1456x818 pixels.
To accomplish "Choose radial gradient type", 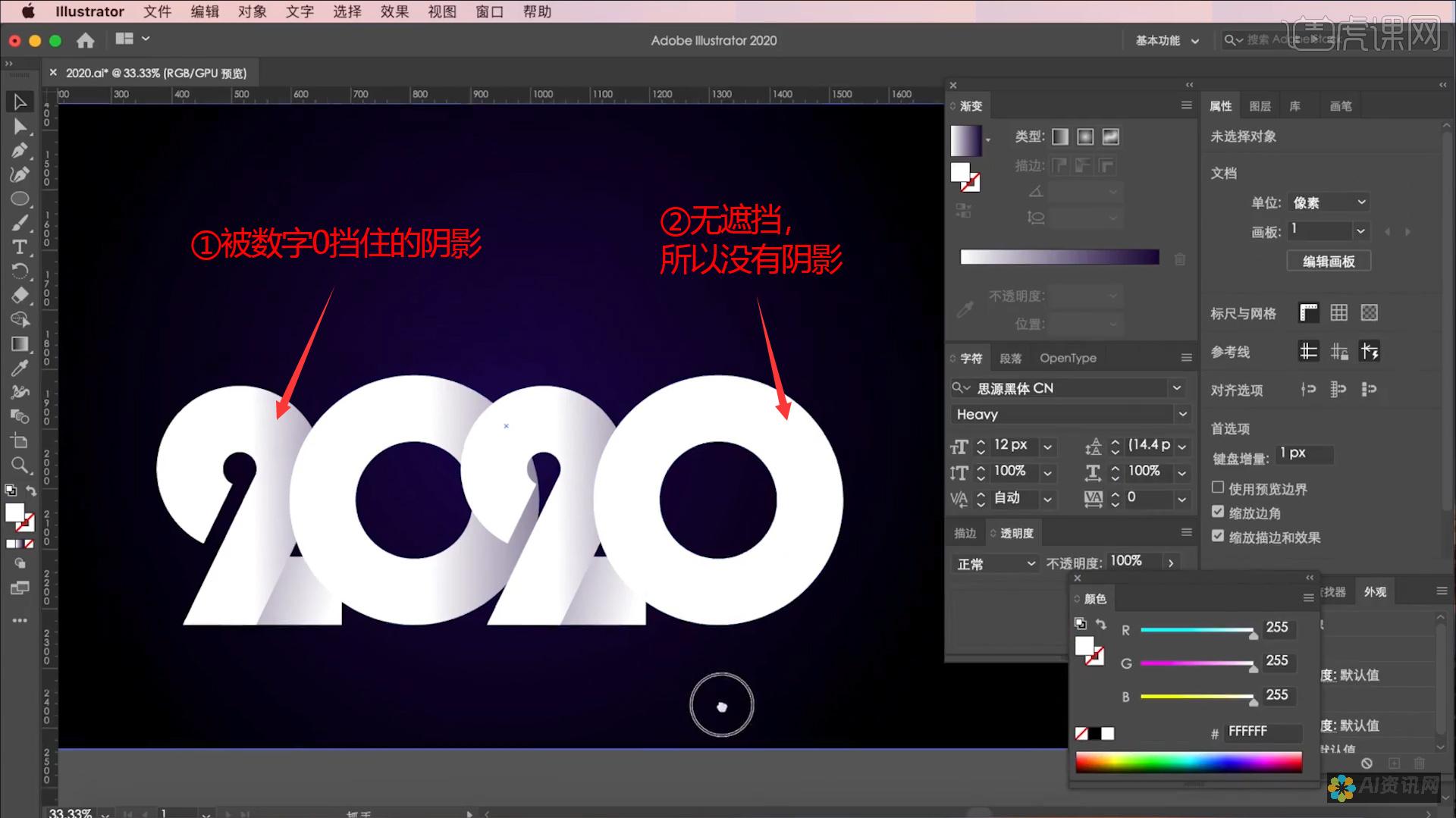I will tap(1085, 136).
